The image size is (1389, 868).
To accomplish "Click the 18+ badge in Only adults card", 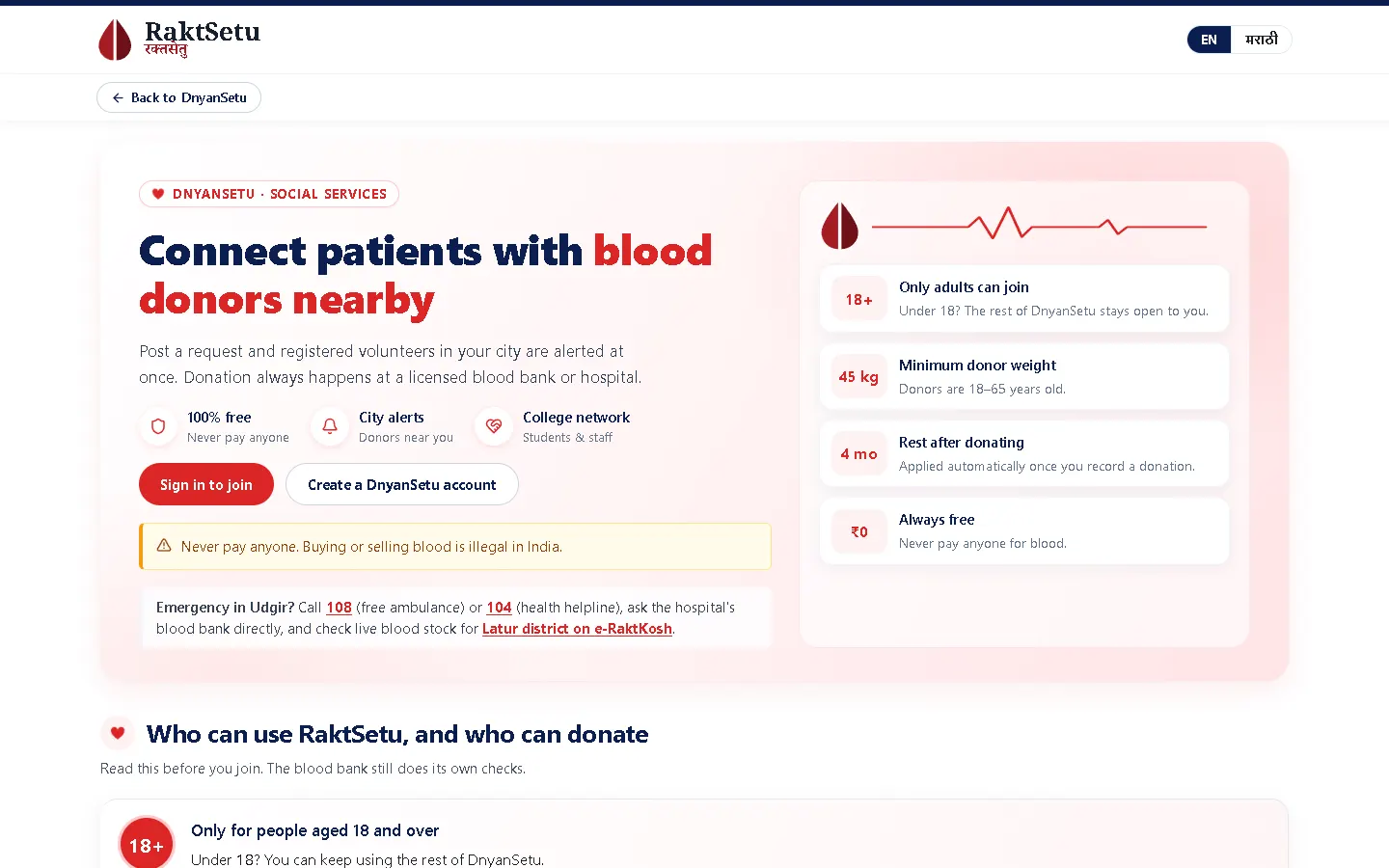I will pyautogui.click(x=859, y=299).
